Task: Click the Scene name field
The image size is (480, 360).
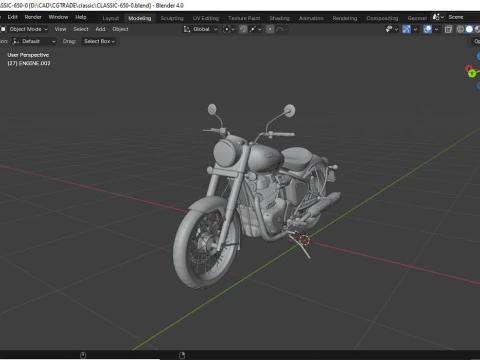Action: point(463,17)
